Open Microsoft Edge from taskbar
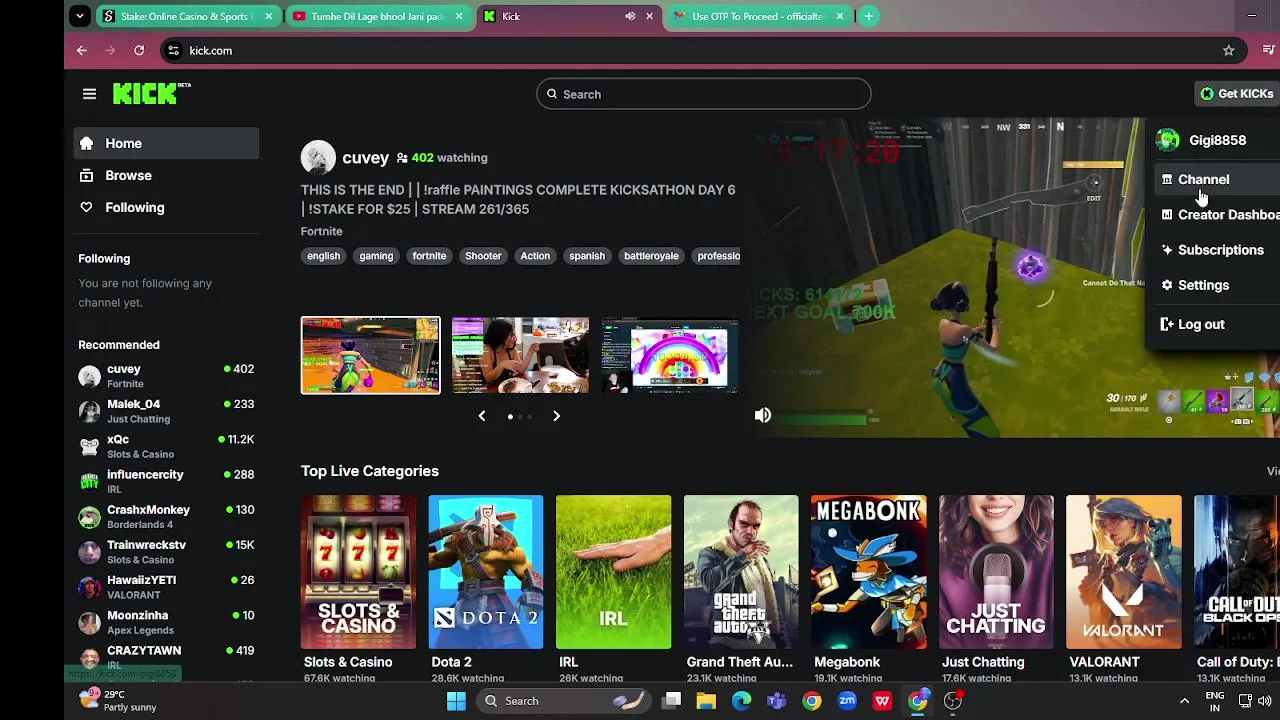The width and height of the screenshot is (1280, 720). pos(741,701)
